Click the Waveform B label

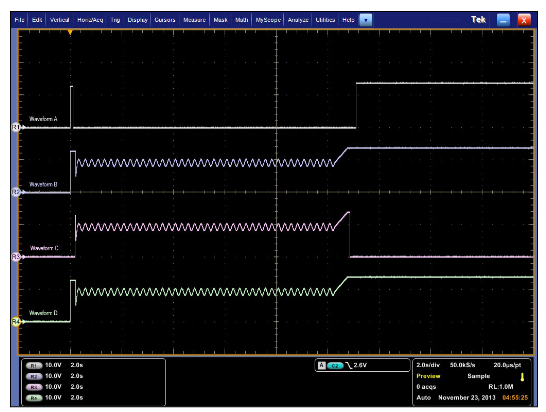pos(43,184)
